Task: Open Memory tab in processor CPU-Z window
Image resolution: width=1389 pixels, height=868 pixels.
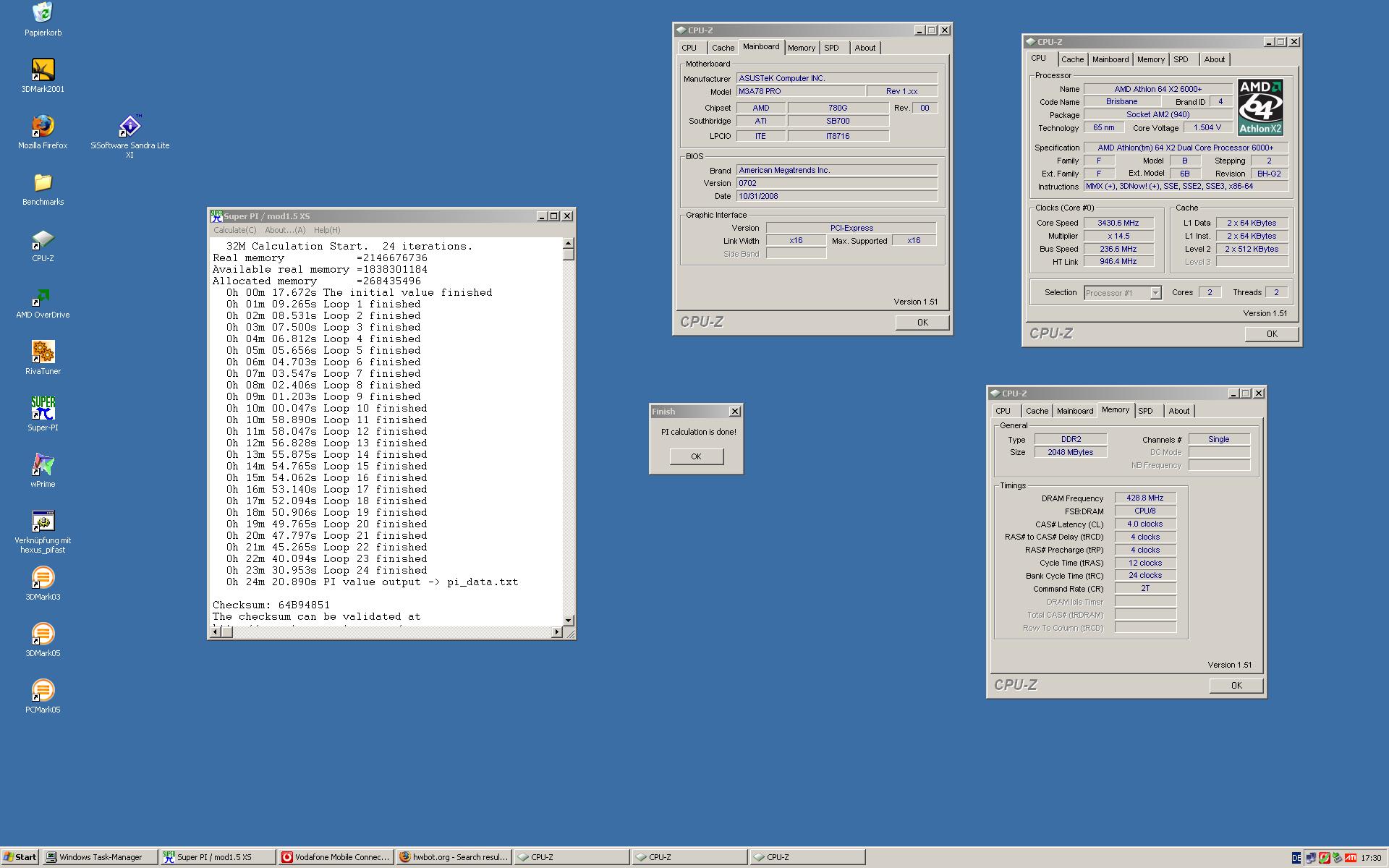Action: (1151, 59)
